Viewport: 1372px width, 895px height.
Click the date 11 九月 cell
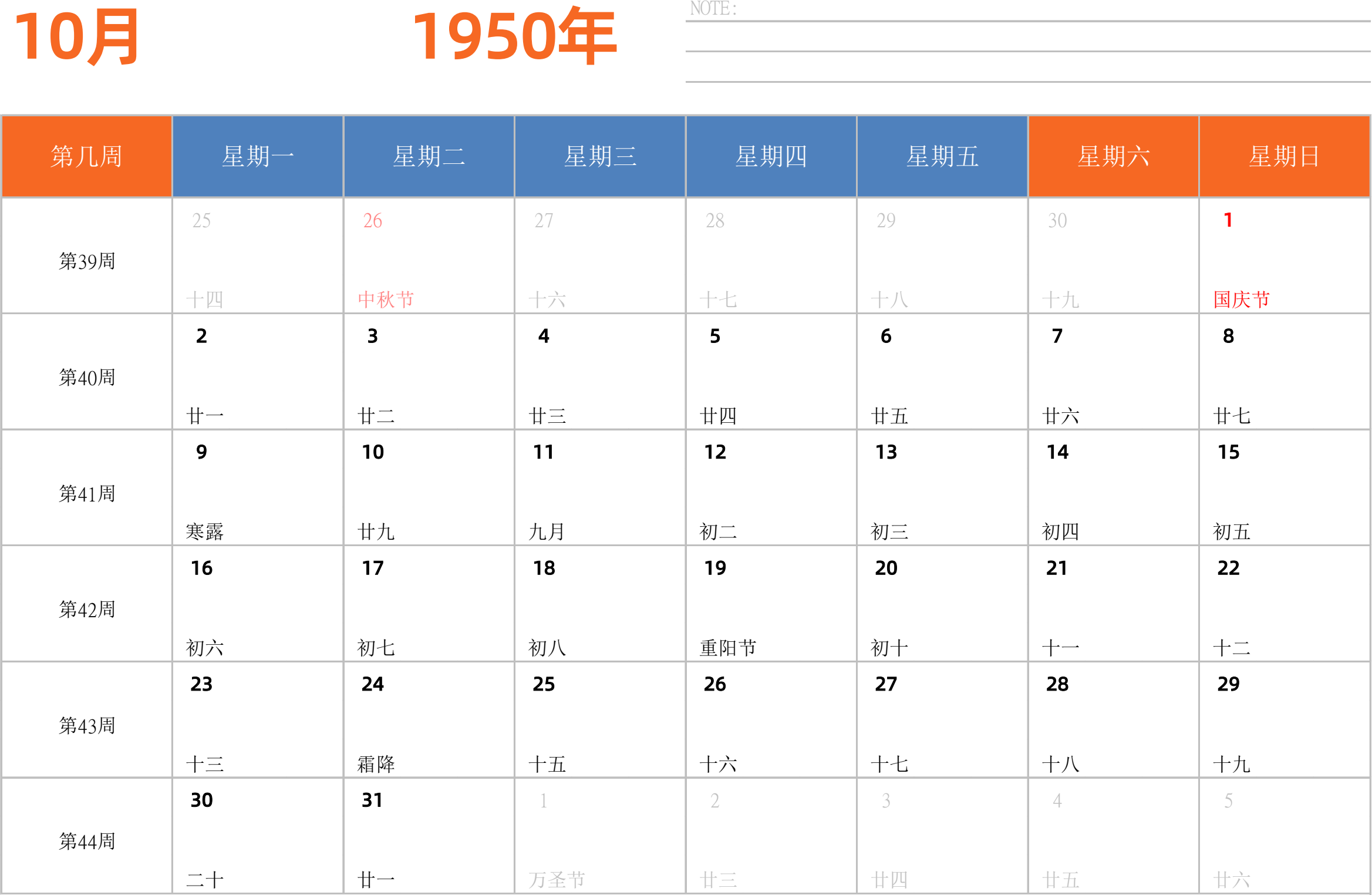pyautogui.click(x=599, y=487)
